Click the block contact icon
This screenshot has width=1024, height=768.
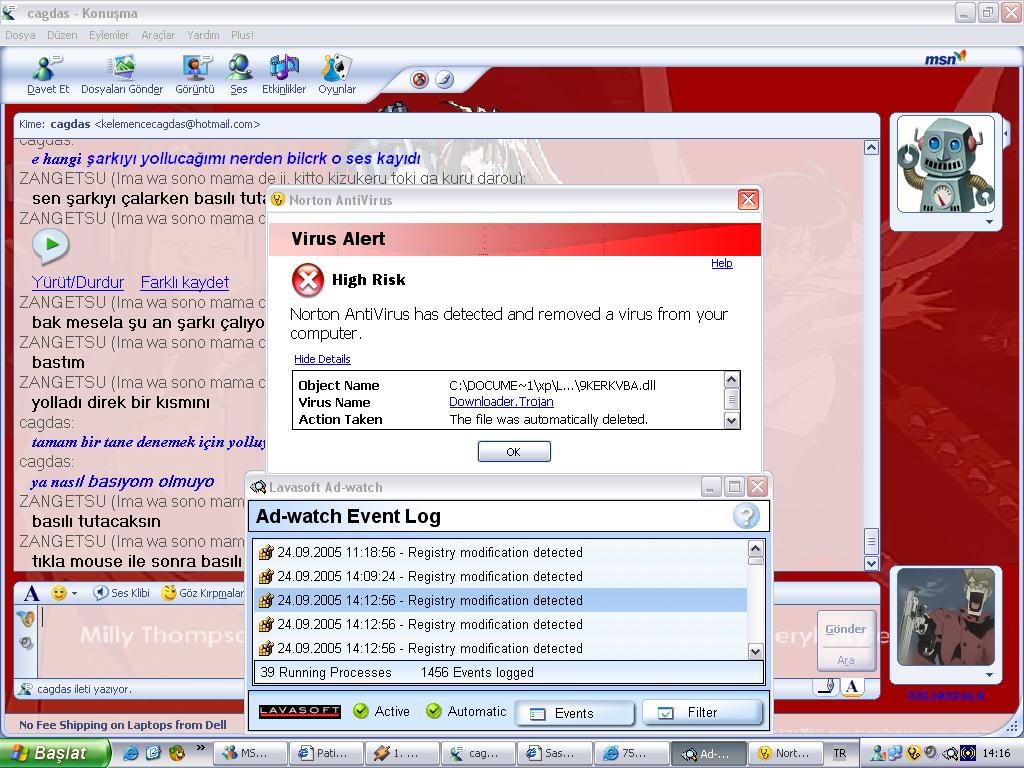pyautogui.click(x=420, y=80)
